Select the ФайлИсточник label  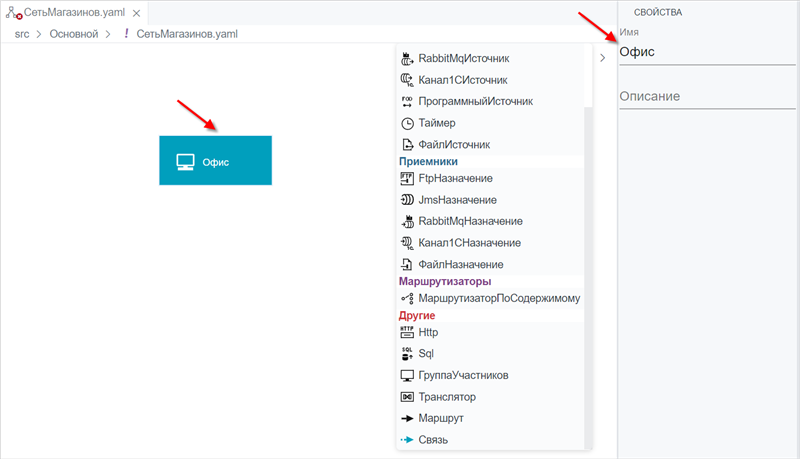click(454, 145)
